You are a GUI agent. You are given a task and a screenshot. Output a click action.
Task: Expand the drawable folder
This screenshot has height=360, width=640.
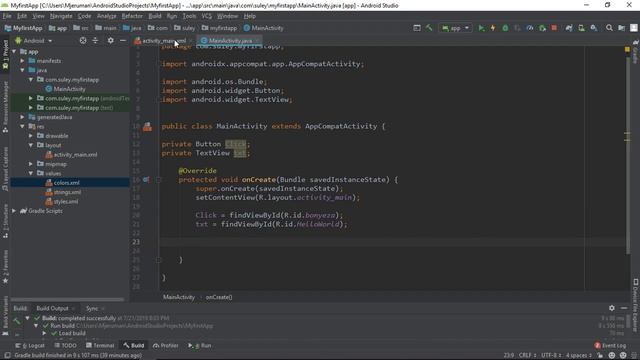(31, 136)
